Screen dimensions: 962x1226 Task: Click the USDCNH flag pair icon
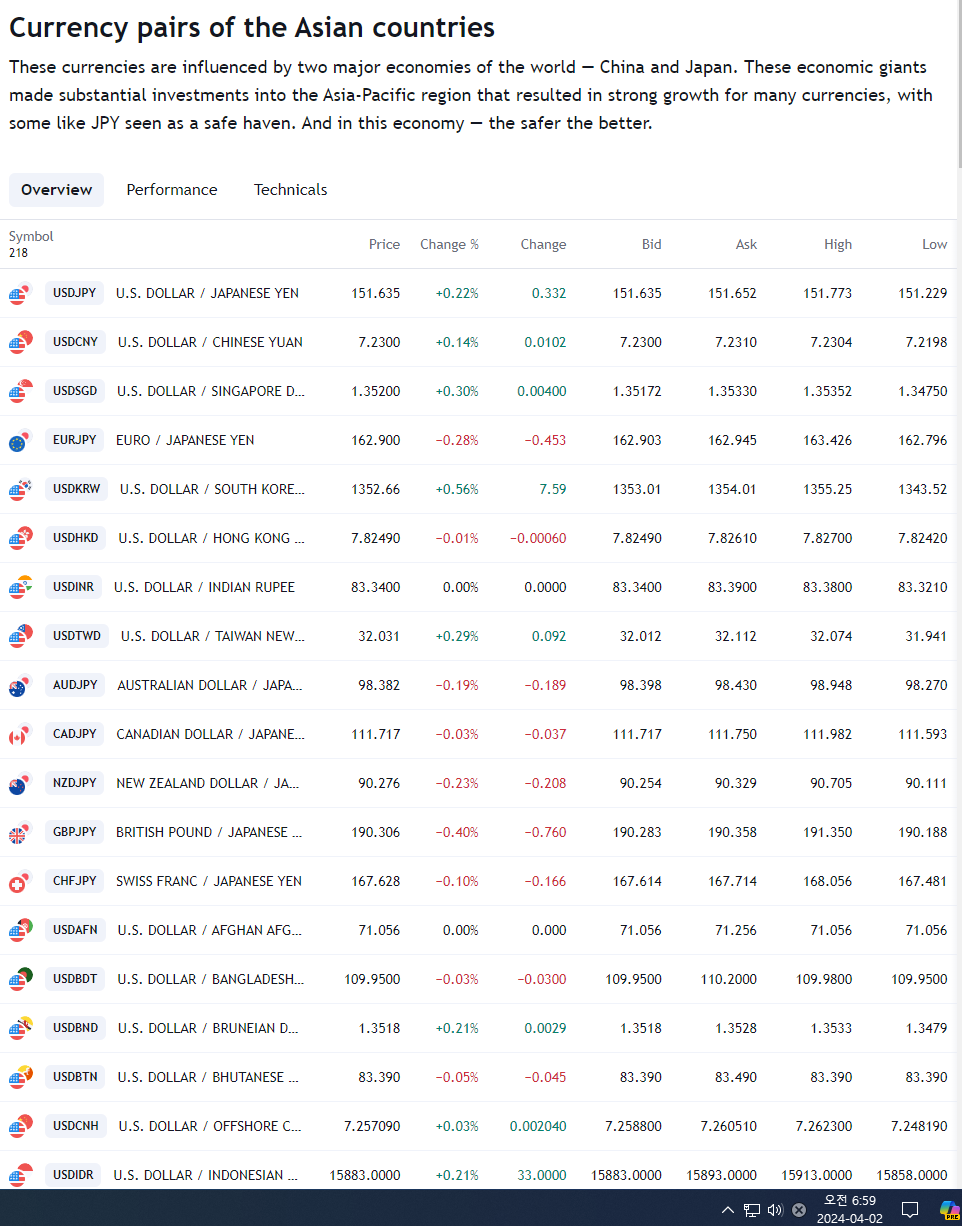point(20,1127)
